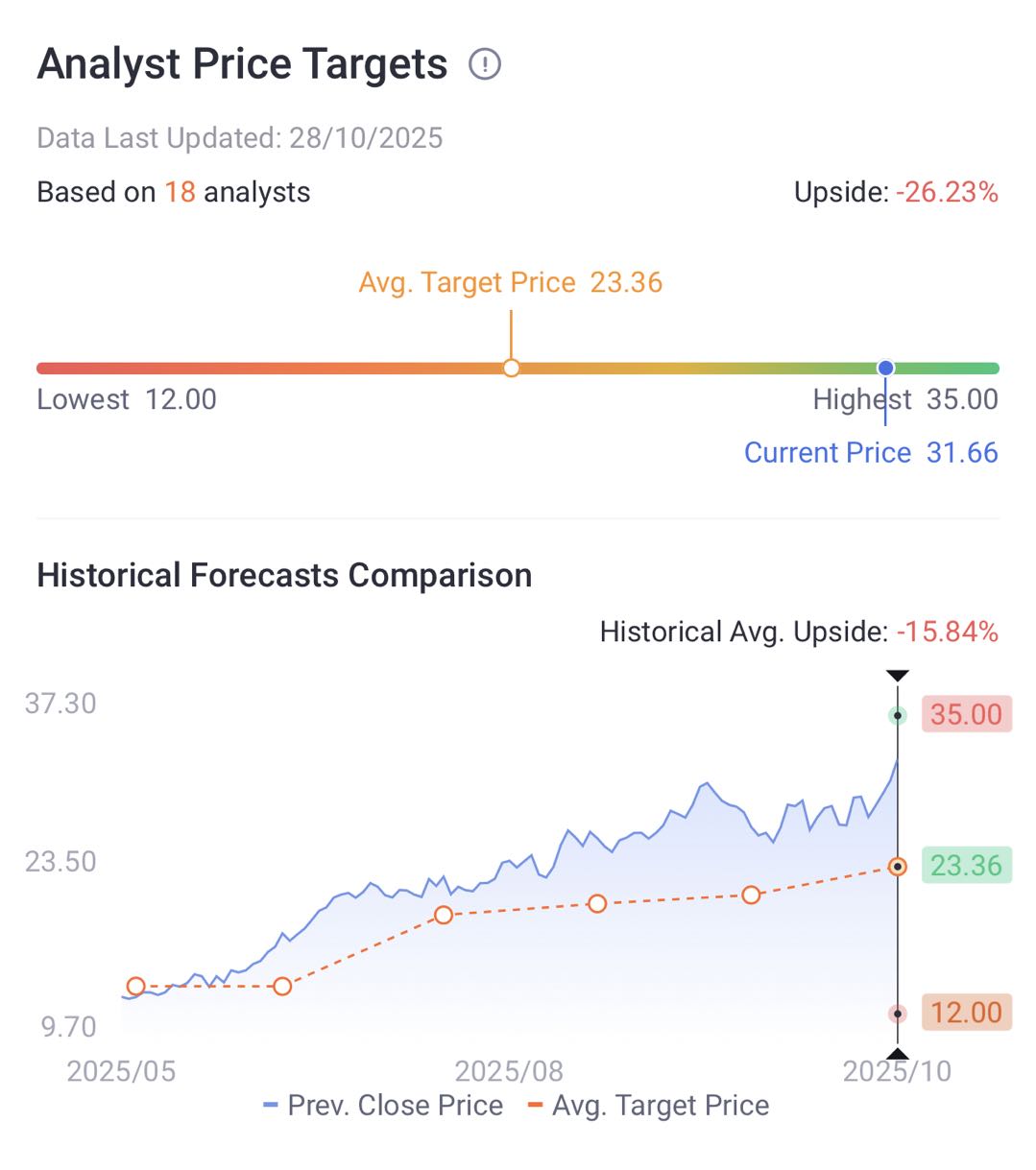Select the third orange target price point
Viewport: 1036px width, 1170px height.
(444, 915)
